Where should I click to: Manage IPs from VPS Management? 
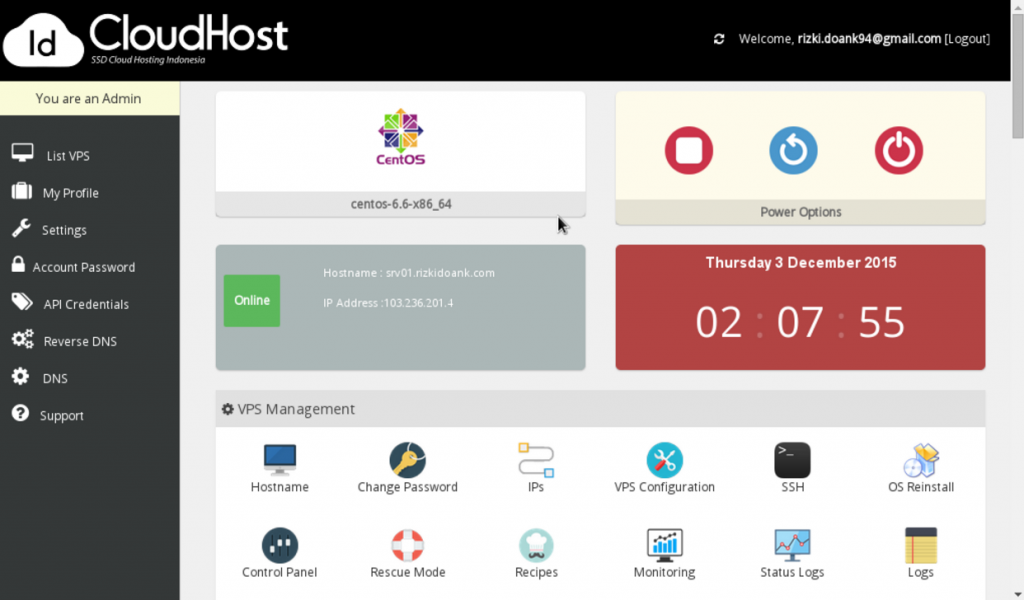pyautogui.click(x=536, y=461)
